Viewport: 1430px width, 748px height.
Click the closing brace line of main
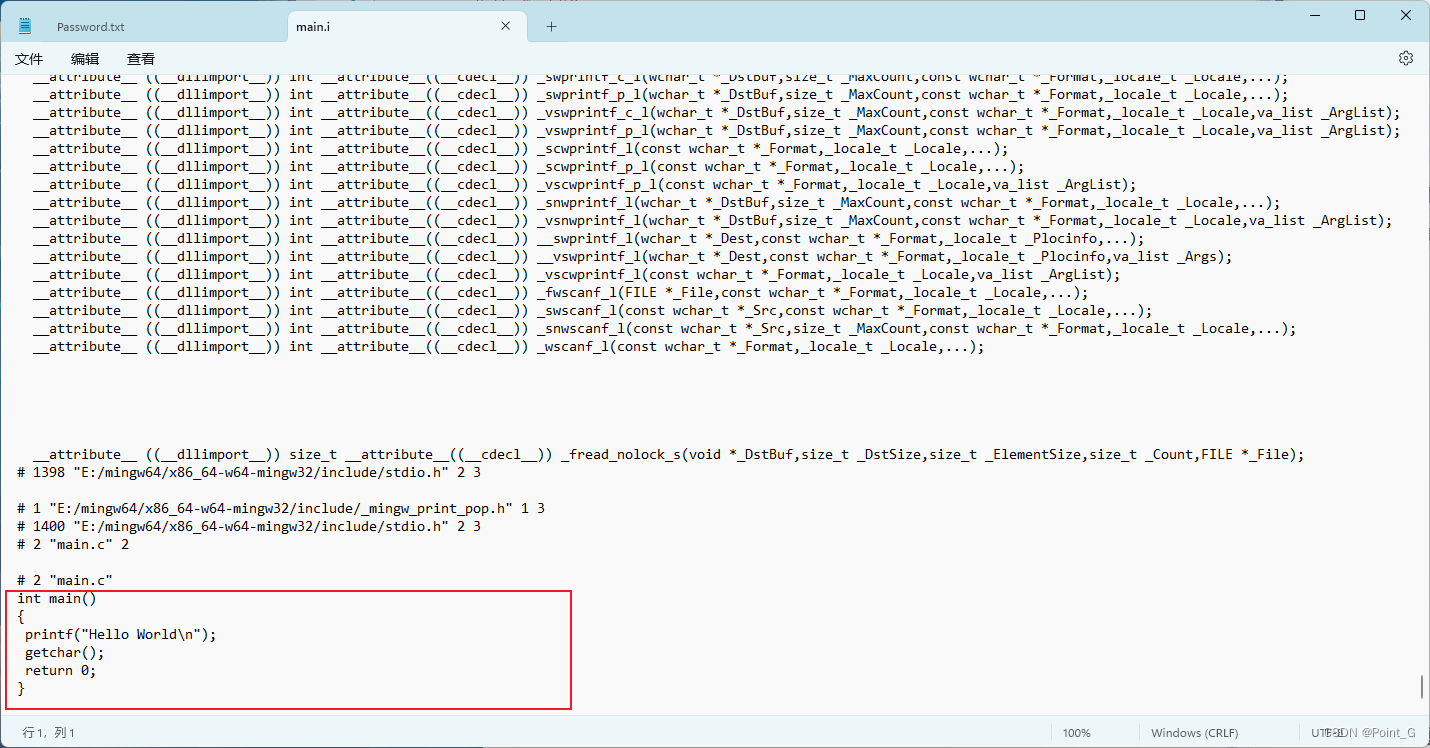(21, 688)
